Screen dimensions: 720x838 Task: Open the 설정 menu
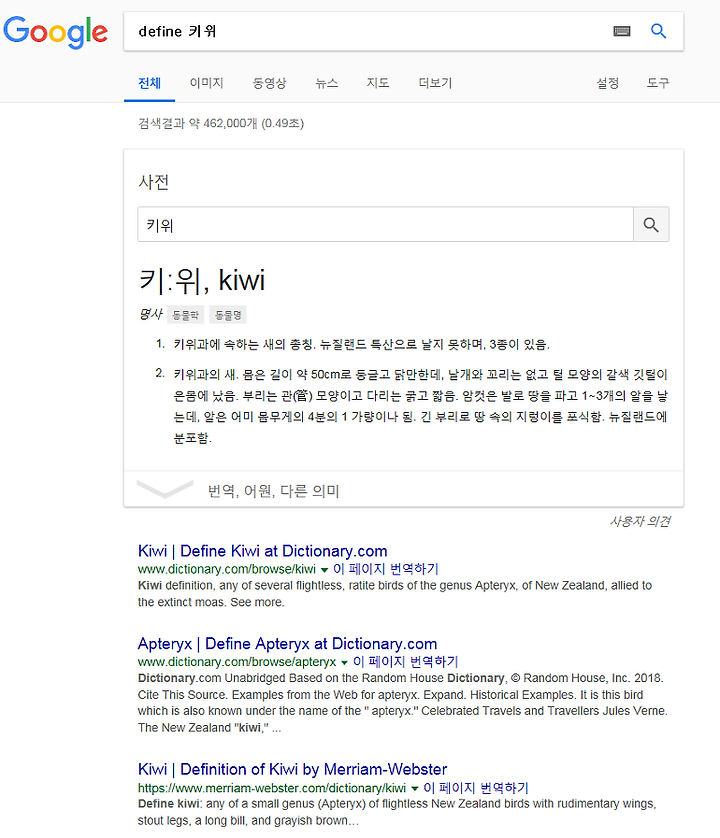coord(608,83)
